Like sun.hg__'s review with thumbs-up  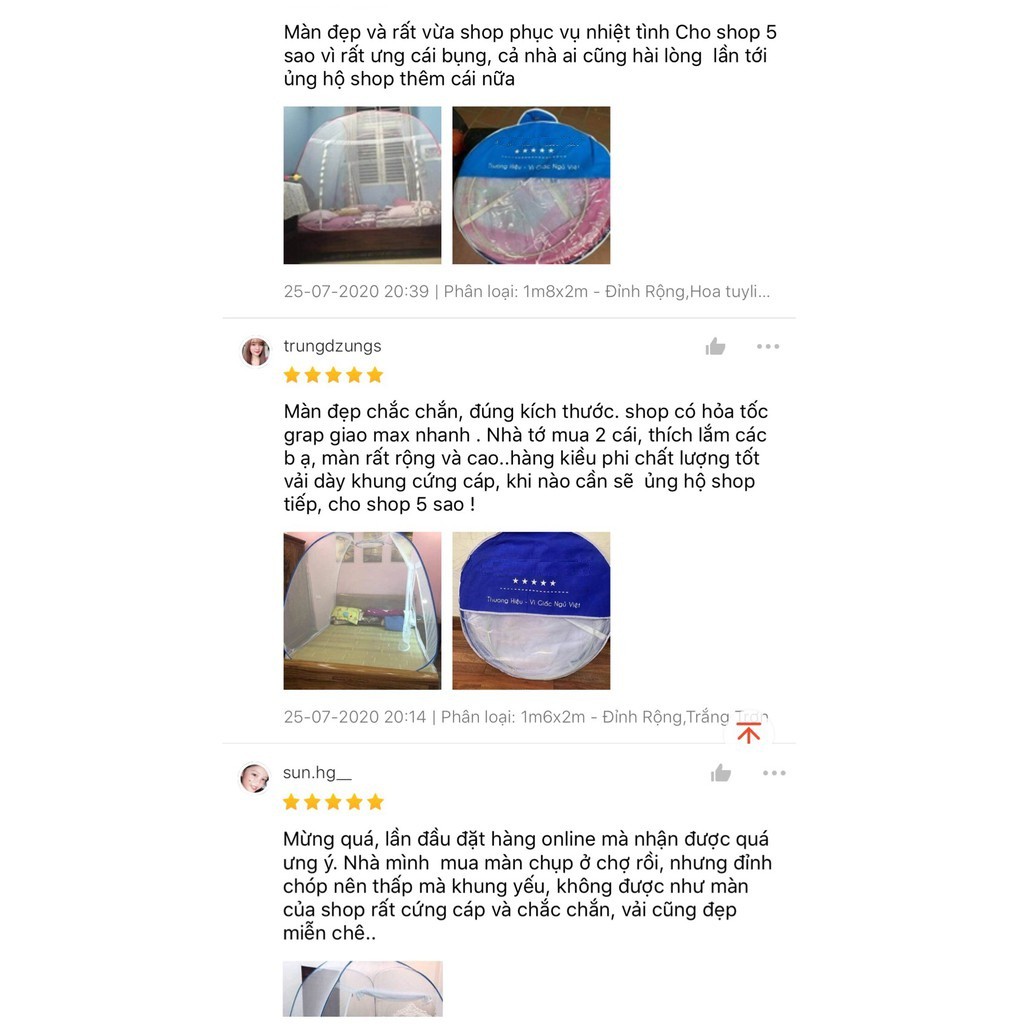[721, 773]
